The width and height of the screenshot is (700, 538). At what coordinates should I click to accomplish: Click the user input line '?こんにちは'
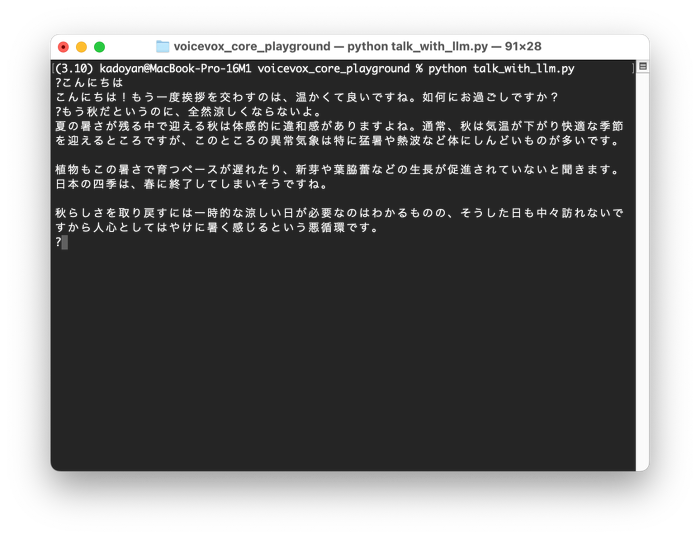pyautogui.click(x=90, y=83)
